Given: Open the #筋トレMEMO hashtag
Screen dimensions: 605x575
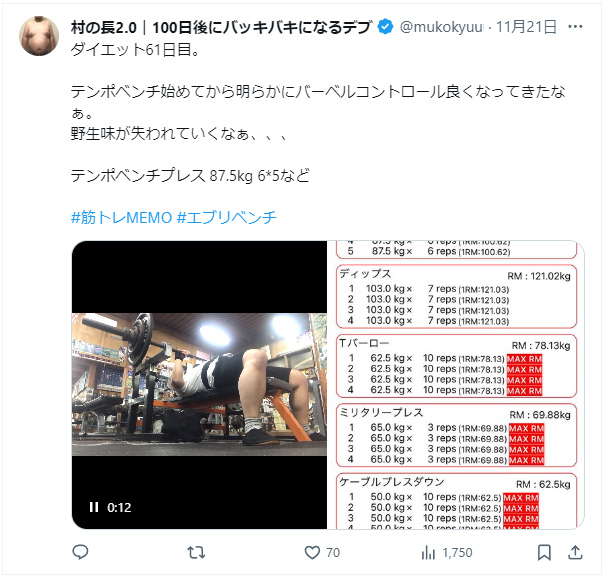Looking at the screenshot, I should pyautogui.click(x=121, y=217).
